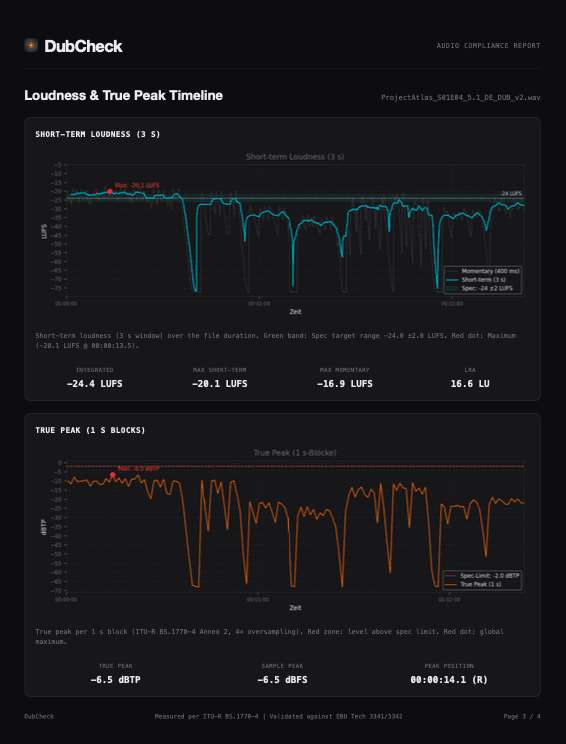Click the red Max -20.1 LUFS marker dot
The width and height of the screenshot is (566, 744).
110,192
